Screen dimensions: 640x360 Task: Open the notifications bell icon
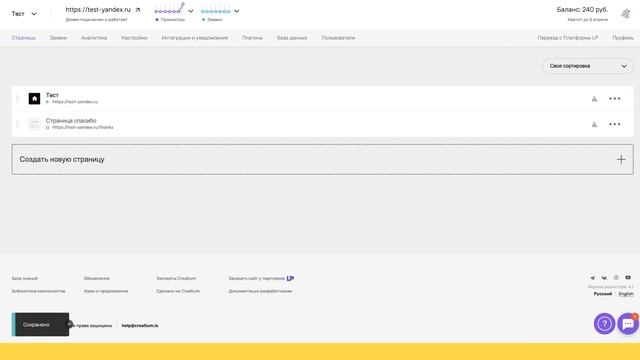click(625, 14)
